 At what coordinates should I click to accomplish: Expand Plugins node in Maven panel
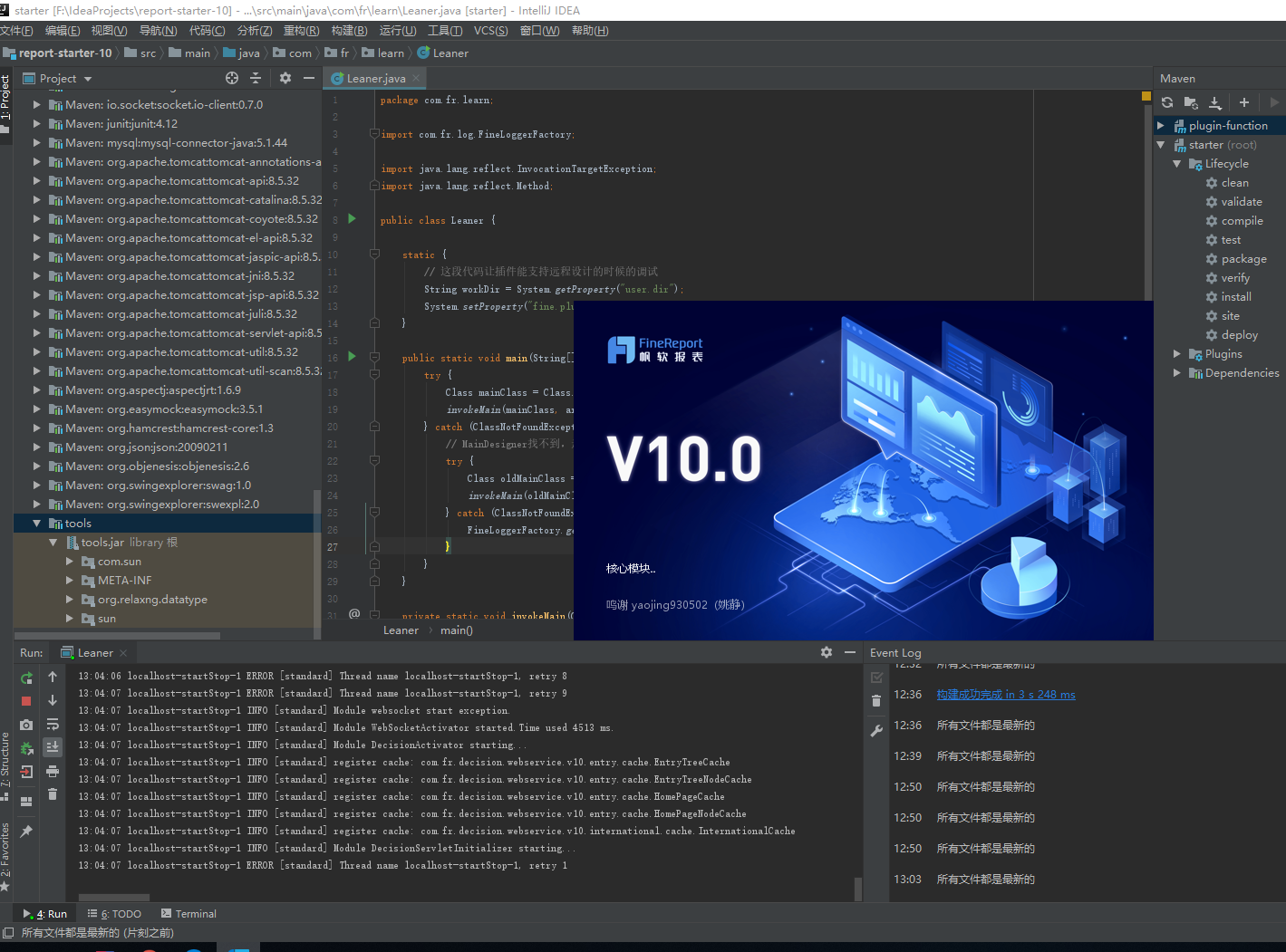pyautogui.click(x=1177, y=354)
